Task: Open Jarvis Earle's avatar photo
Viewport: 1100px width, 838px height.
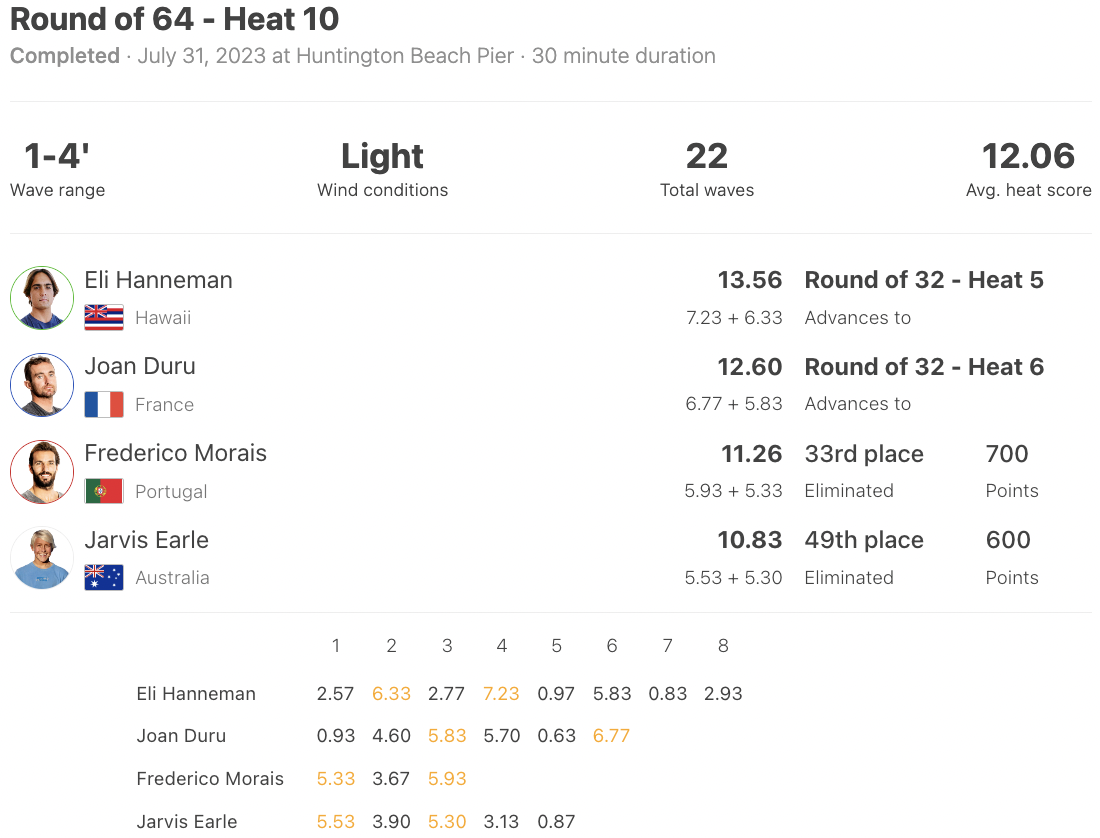Action: pyautogui.click(x=42, y=558)
